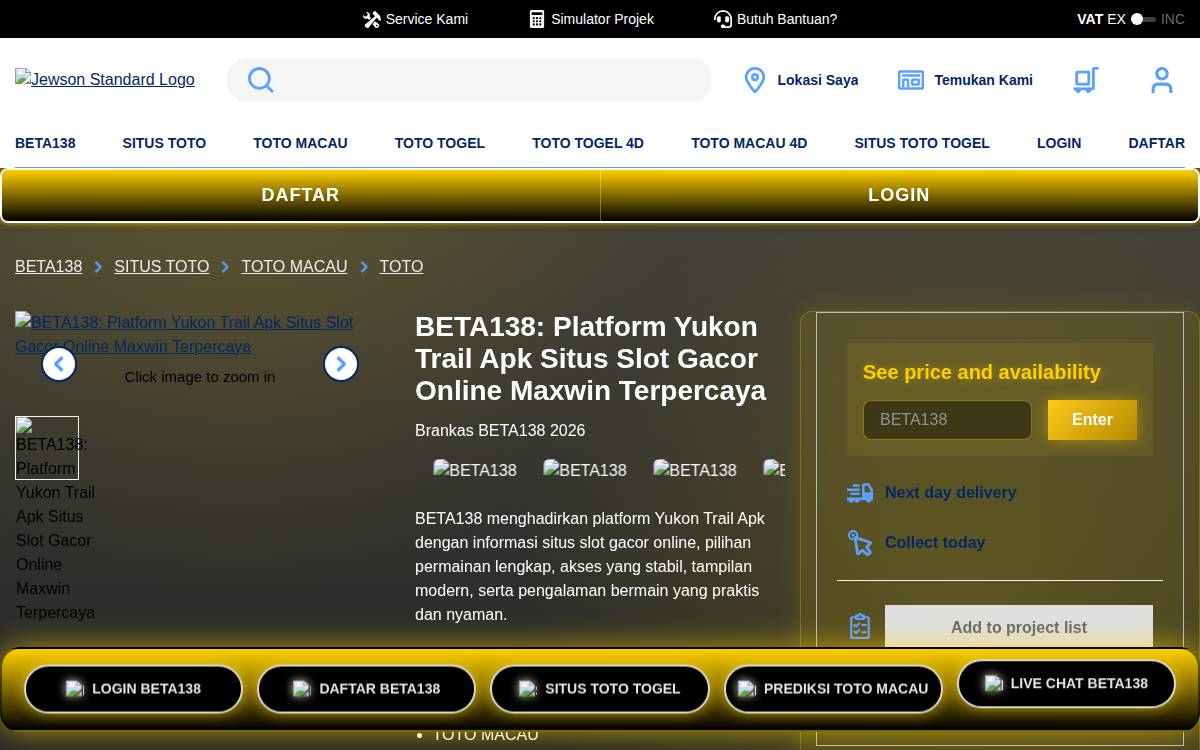Open the TOTO TOGEL 4D menu item
The height and width of the screenshot is (750, 1200).
(x=588, y=143)
